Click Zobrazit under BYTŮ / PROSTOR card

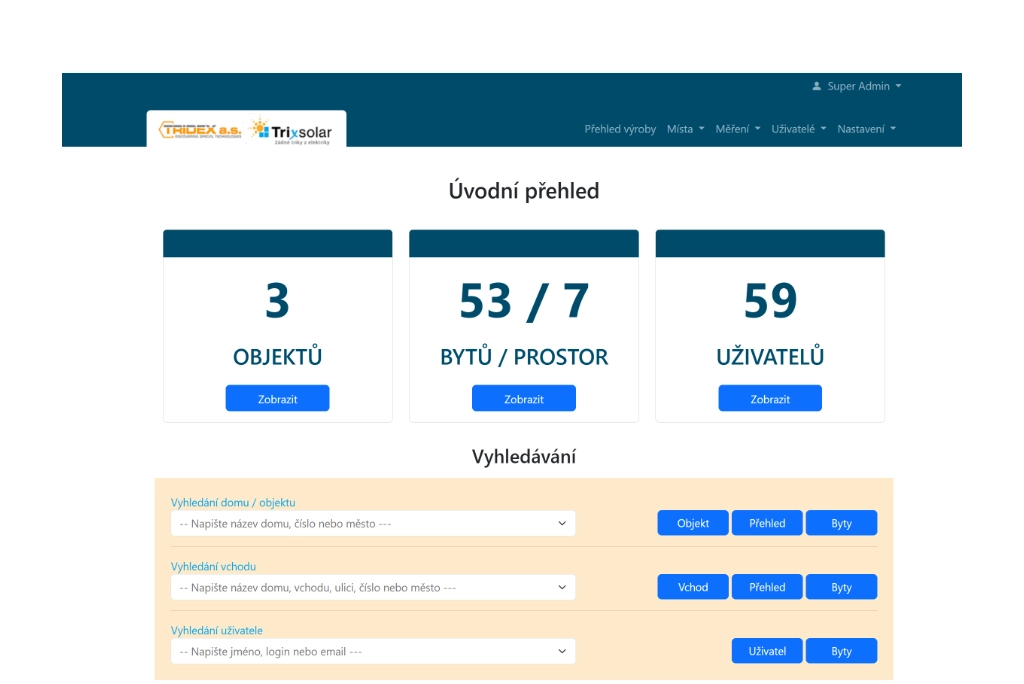524,399
